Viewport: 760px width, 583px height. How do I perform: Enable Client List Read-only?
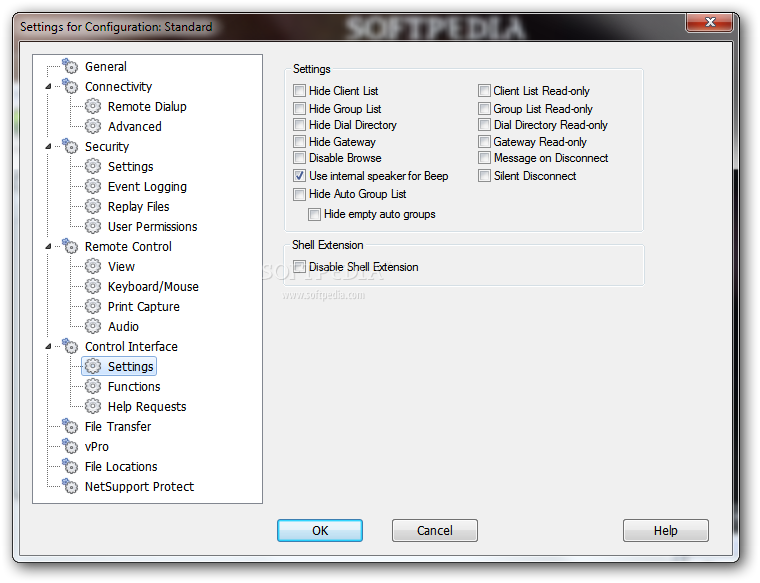click(484, 91)
